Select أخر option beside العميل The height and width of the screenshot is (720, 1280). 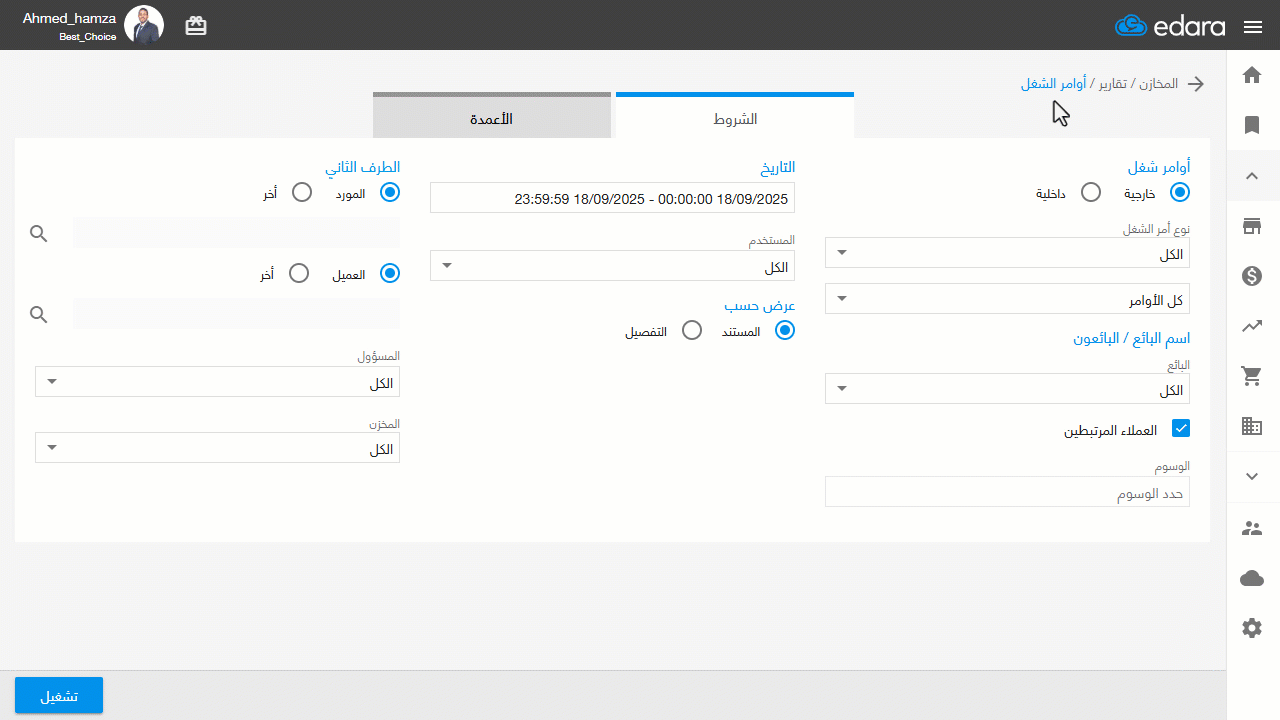tap(298, 273)
